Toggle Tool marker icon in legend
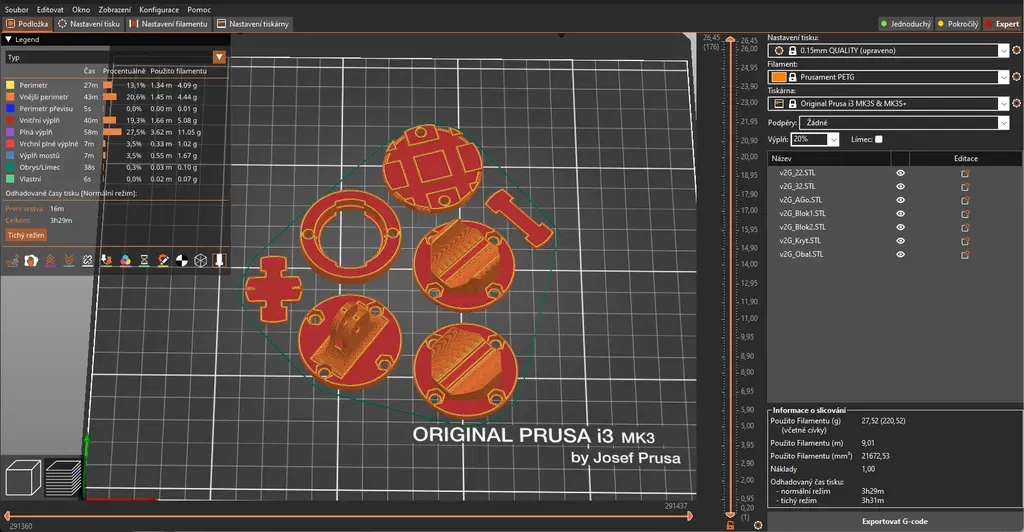 (219, 260)
